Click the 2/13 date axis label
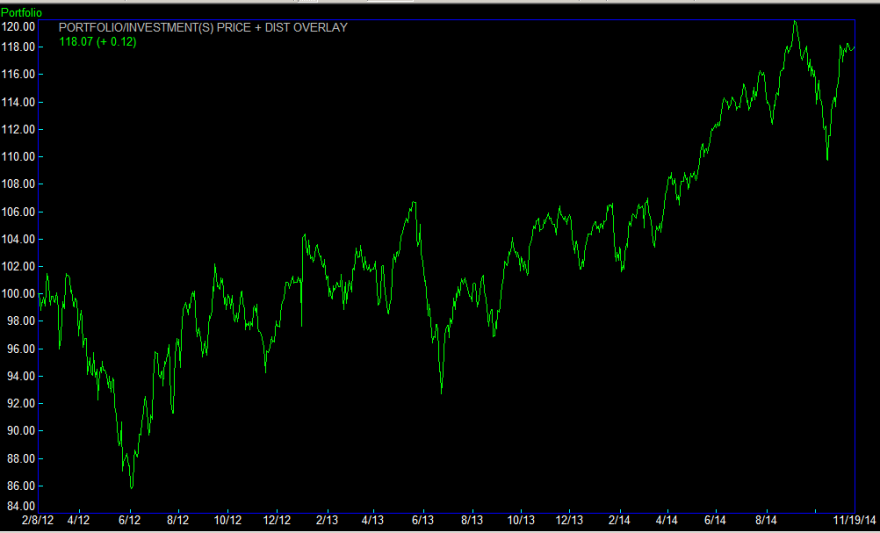 (327, 521)
